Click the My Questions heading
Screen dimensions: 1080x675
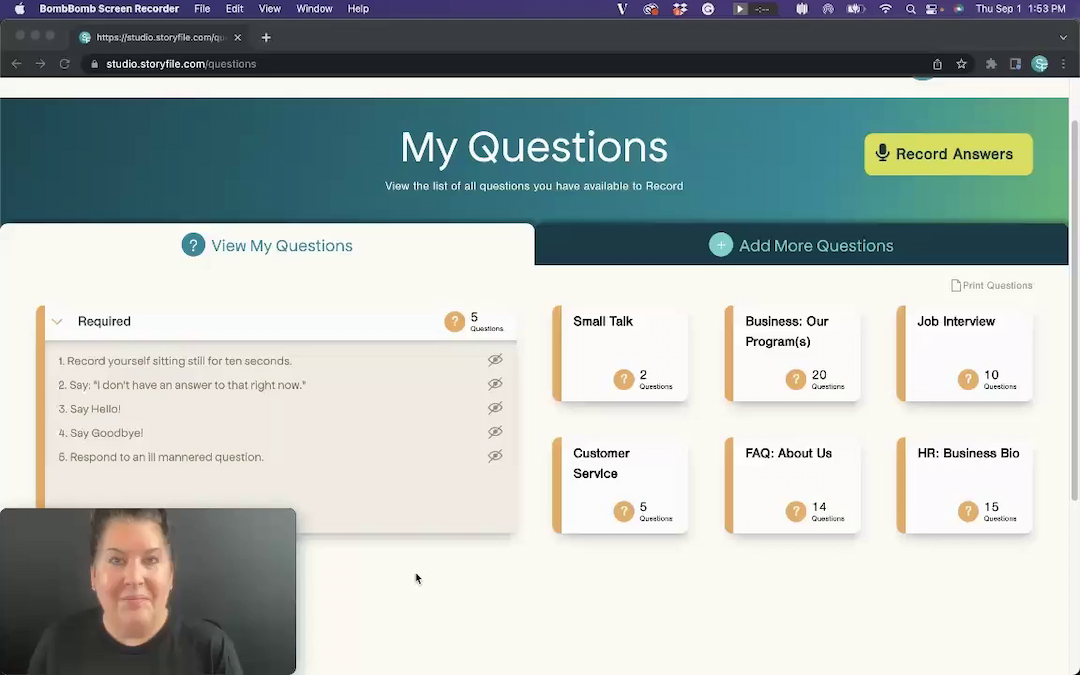tap(534, 147)
